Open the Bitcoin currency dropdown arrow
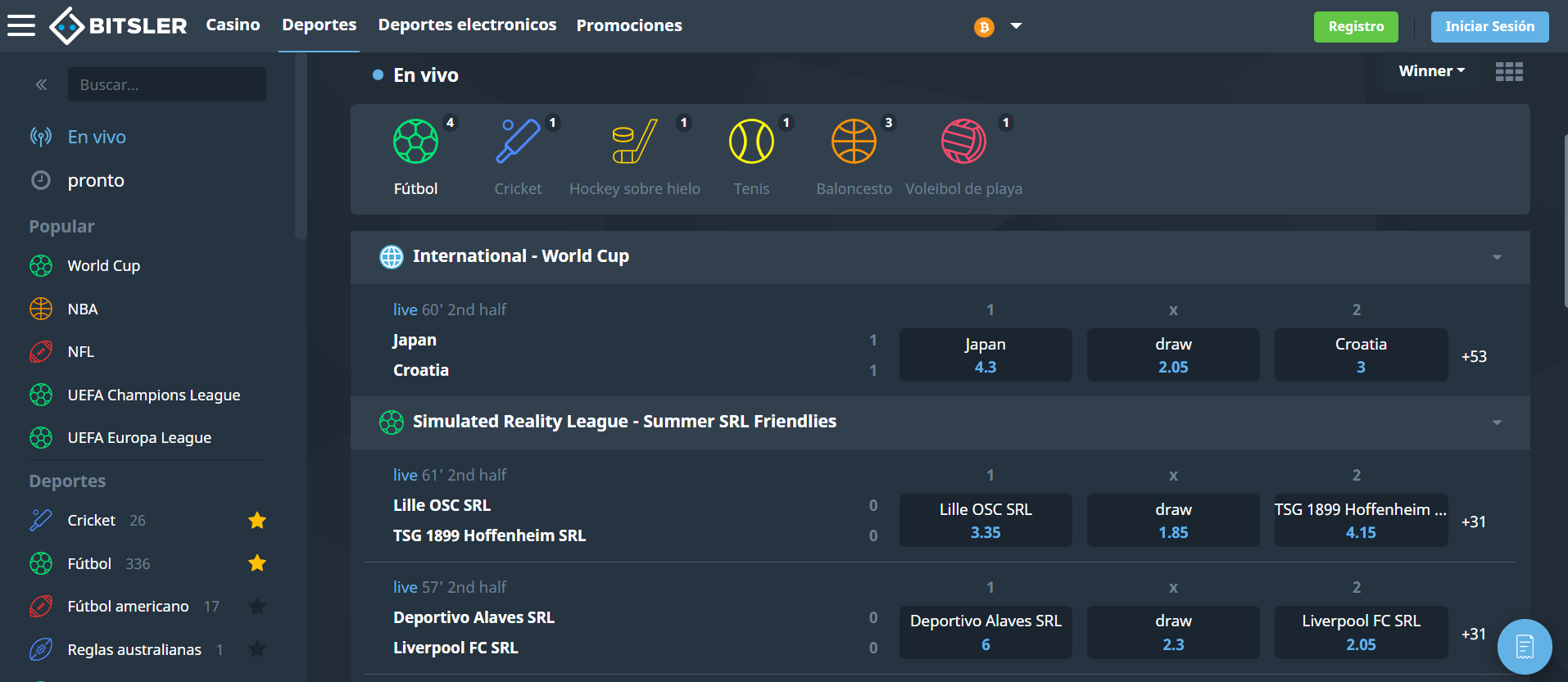The image size is (1568, 682). (x=1016, y=26)
